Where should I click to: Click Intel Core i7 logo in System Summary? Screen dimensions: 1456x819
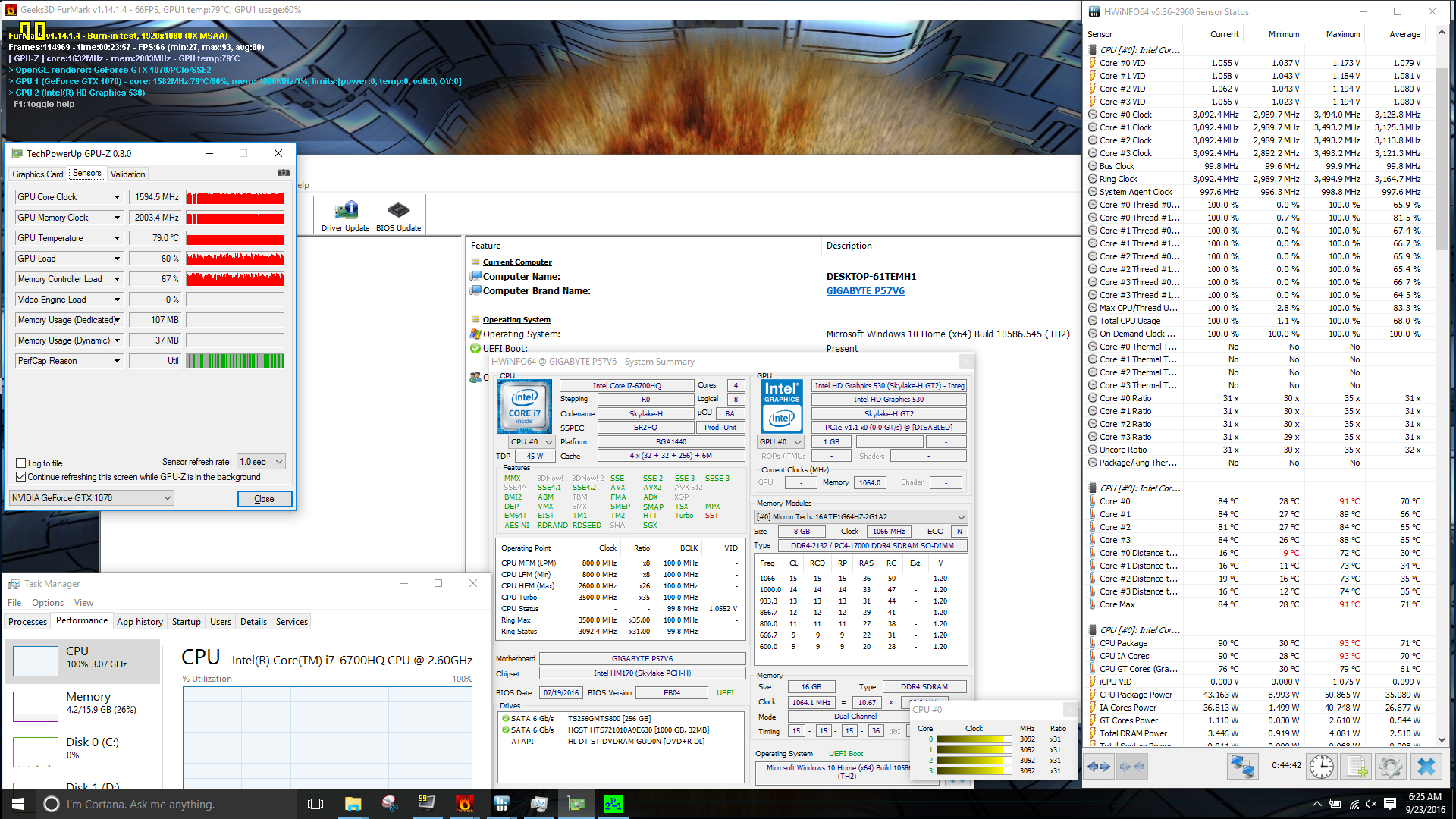[525, 406]
